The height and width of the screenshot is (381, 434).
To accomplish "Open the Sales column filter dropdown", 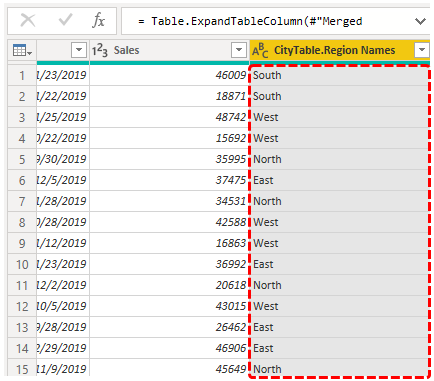I will pos(239,50).
